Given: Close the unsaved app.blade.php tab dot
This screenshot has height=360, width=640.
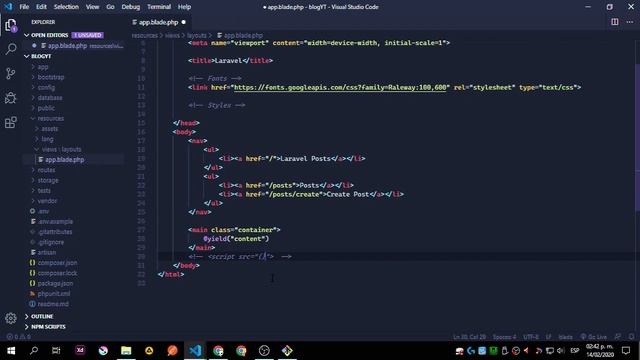Looking at the screenshot, I should (x=183, y=22).
